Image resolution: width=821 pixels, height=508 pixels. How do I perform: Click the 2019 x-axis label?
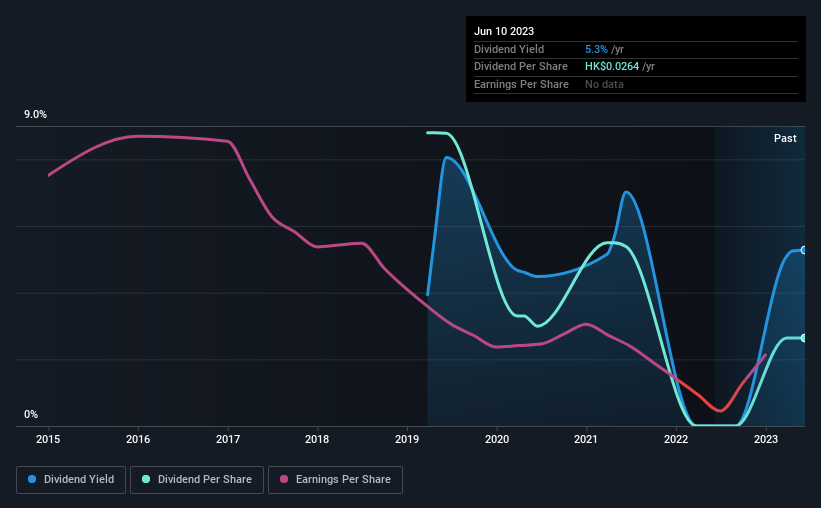[x=407, y=439]
